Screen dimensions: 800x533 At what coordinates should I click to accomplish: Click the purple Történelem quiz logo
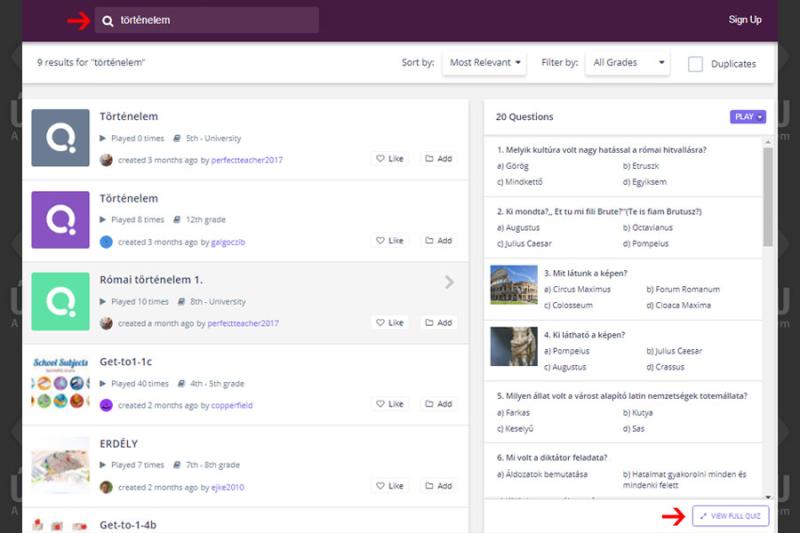(x=60, y=219)
